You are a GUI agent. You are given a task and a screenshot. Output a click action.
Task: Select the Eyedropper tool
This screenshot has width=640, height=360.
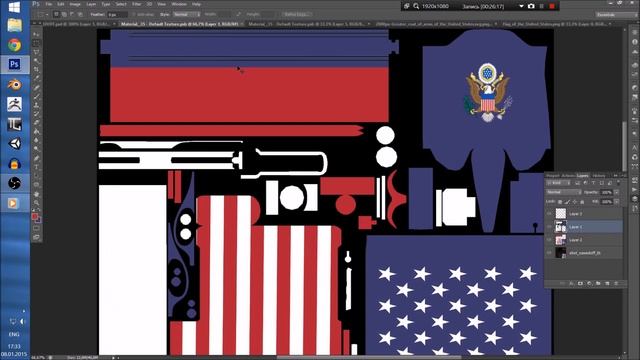[x=36, y=78]
